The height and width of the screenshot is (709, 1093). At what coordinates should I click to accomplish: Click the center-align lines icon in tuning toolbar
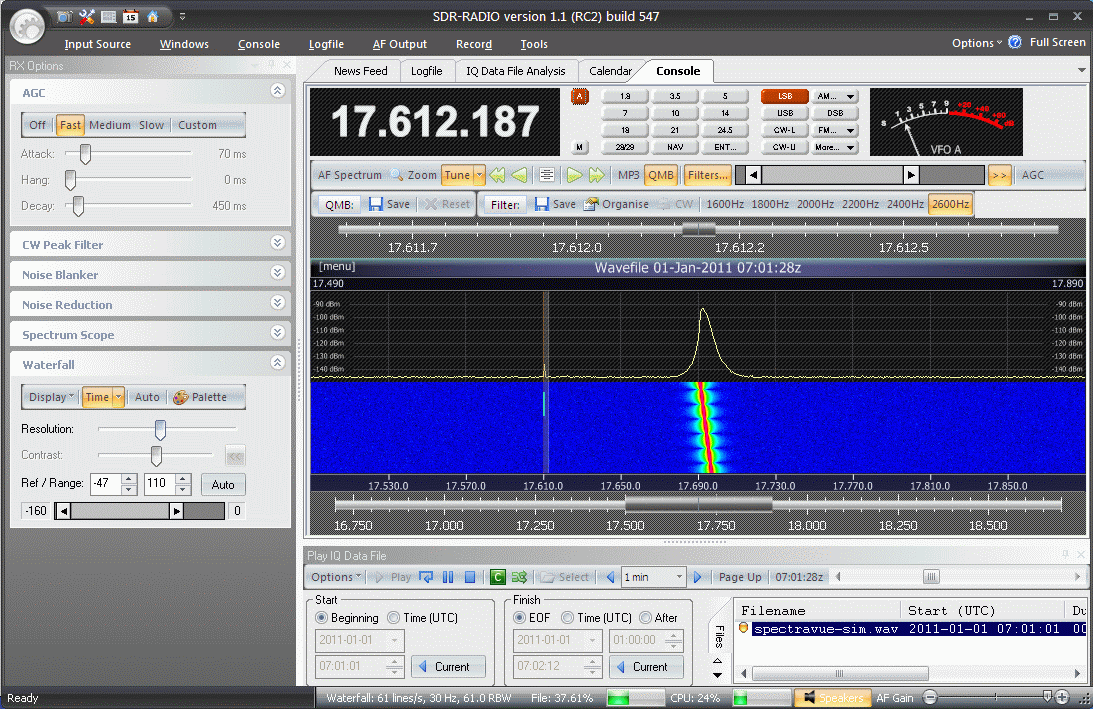click(547, 175)
